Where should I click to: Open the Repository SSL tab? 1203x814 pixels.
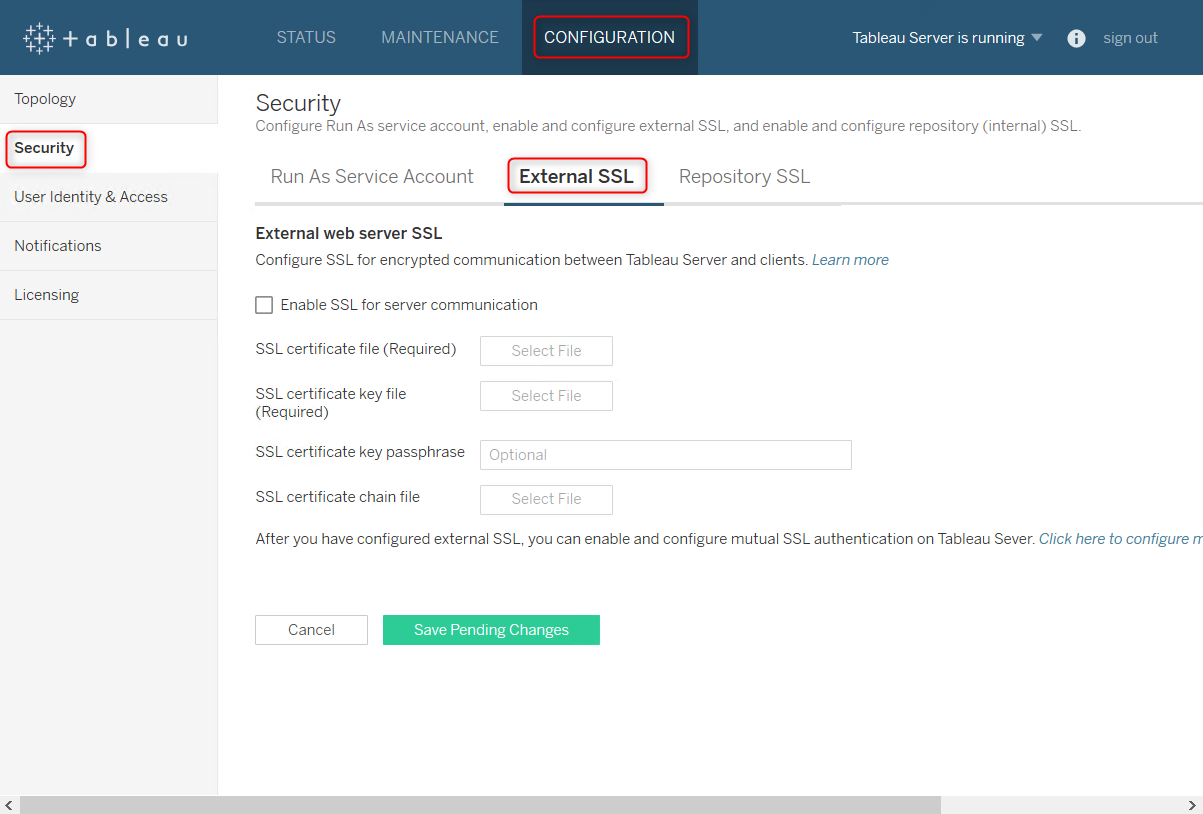point(744,176)
